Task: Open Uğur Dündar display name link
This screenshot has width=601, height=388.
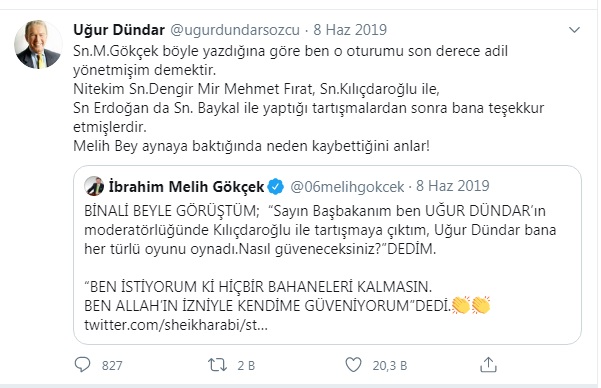Action: coord(119,30)
